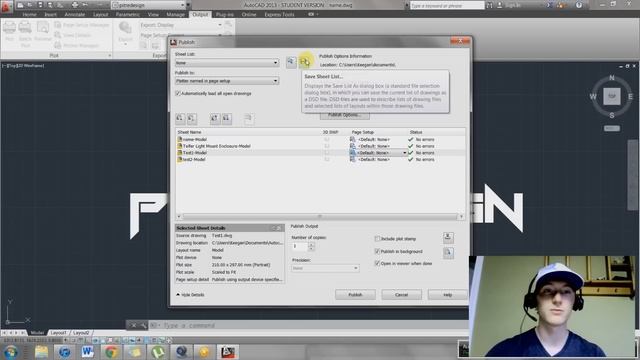640x360 pixels.
Task: Click the Publish Options button
Action: 345,116
